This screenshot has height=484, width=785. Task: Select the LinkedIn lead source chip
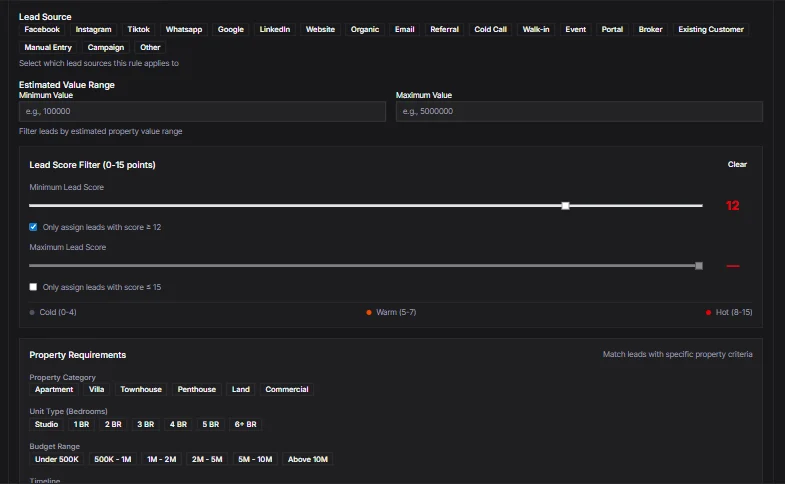275,30
